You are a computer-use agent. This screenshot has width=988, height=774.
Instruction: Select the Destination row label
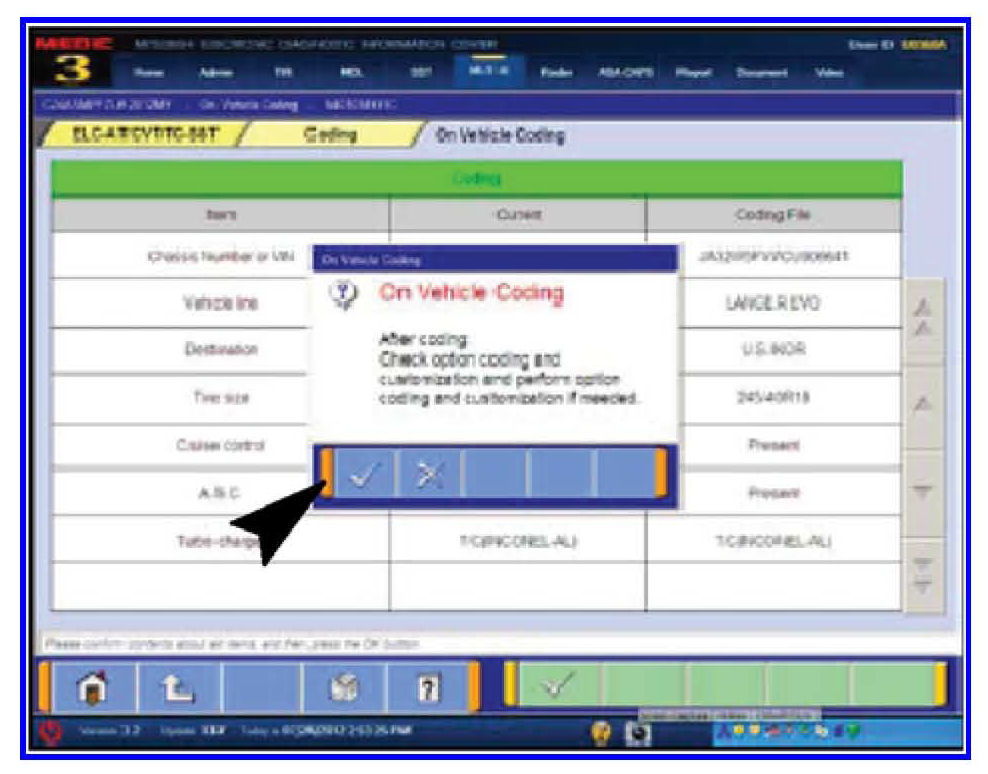[x=221, y=349]
